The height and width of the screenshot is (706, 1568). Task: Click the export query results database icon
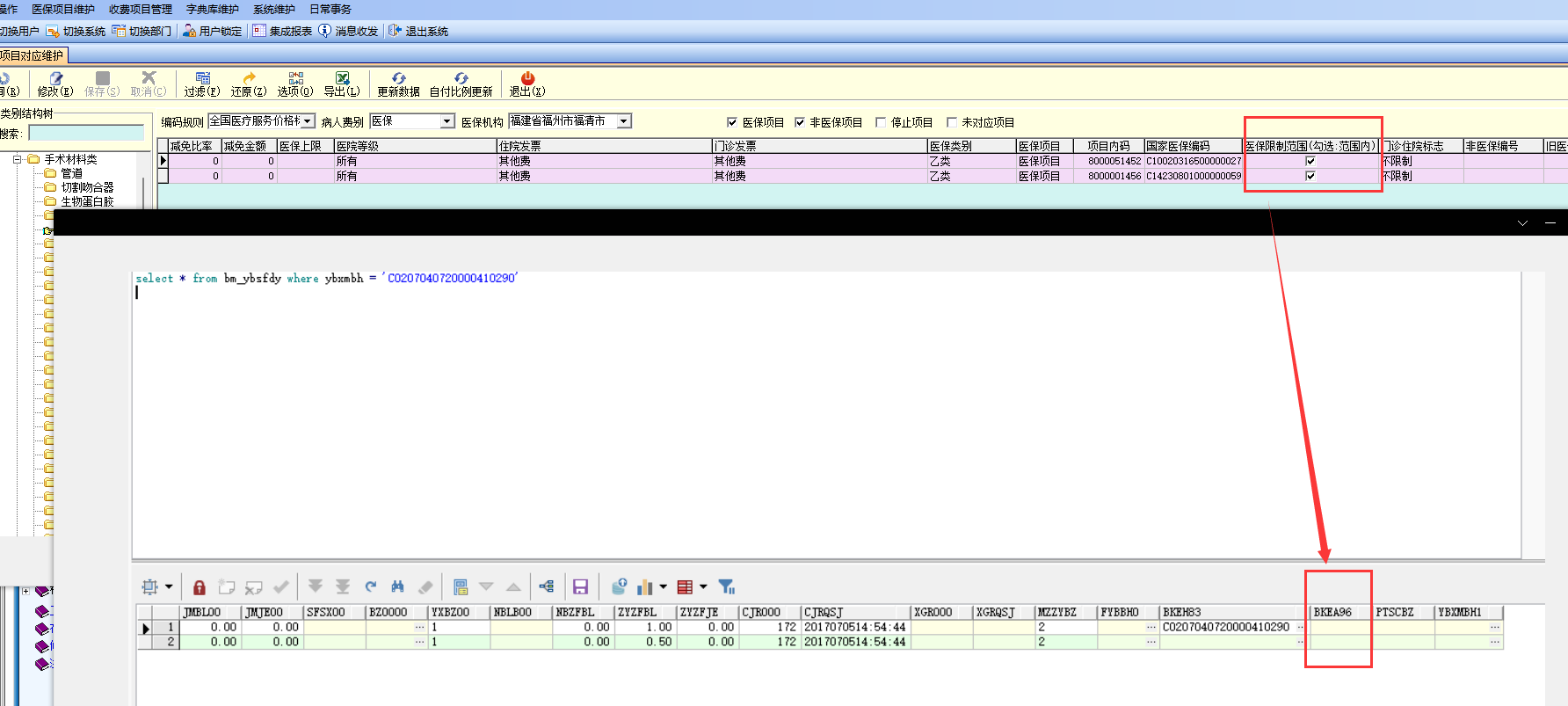pos(620,586)
